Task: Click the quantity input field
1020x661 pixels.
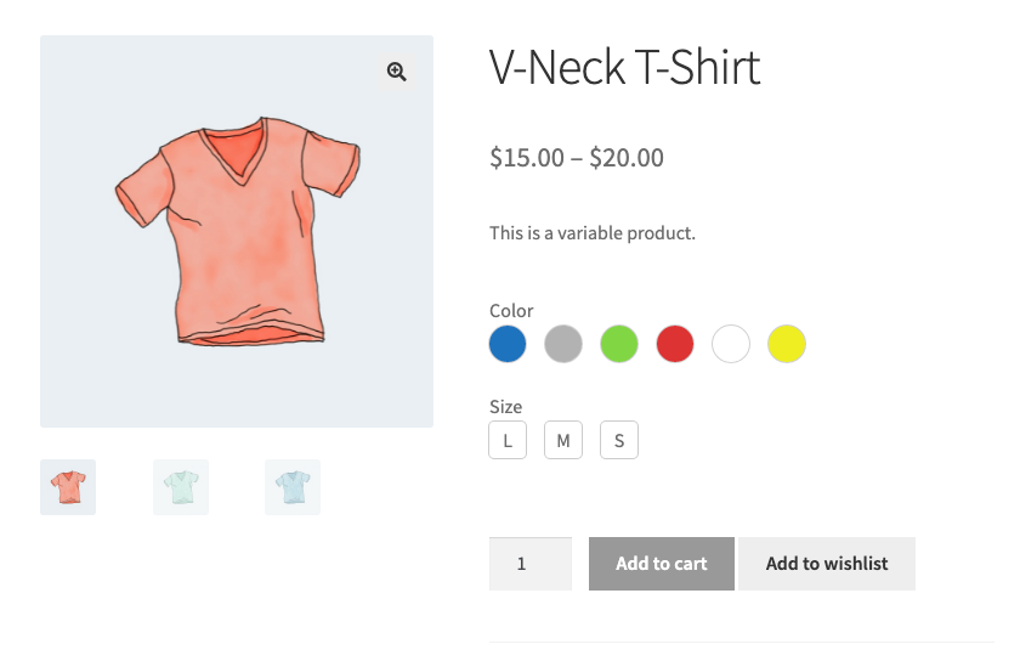Action: [530, 564]
